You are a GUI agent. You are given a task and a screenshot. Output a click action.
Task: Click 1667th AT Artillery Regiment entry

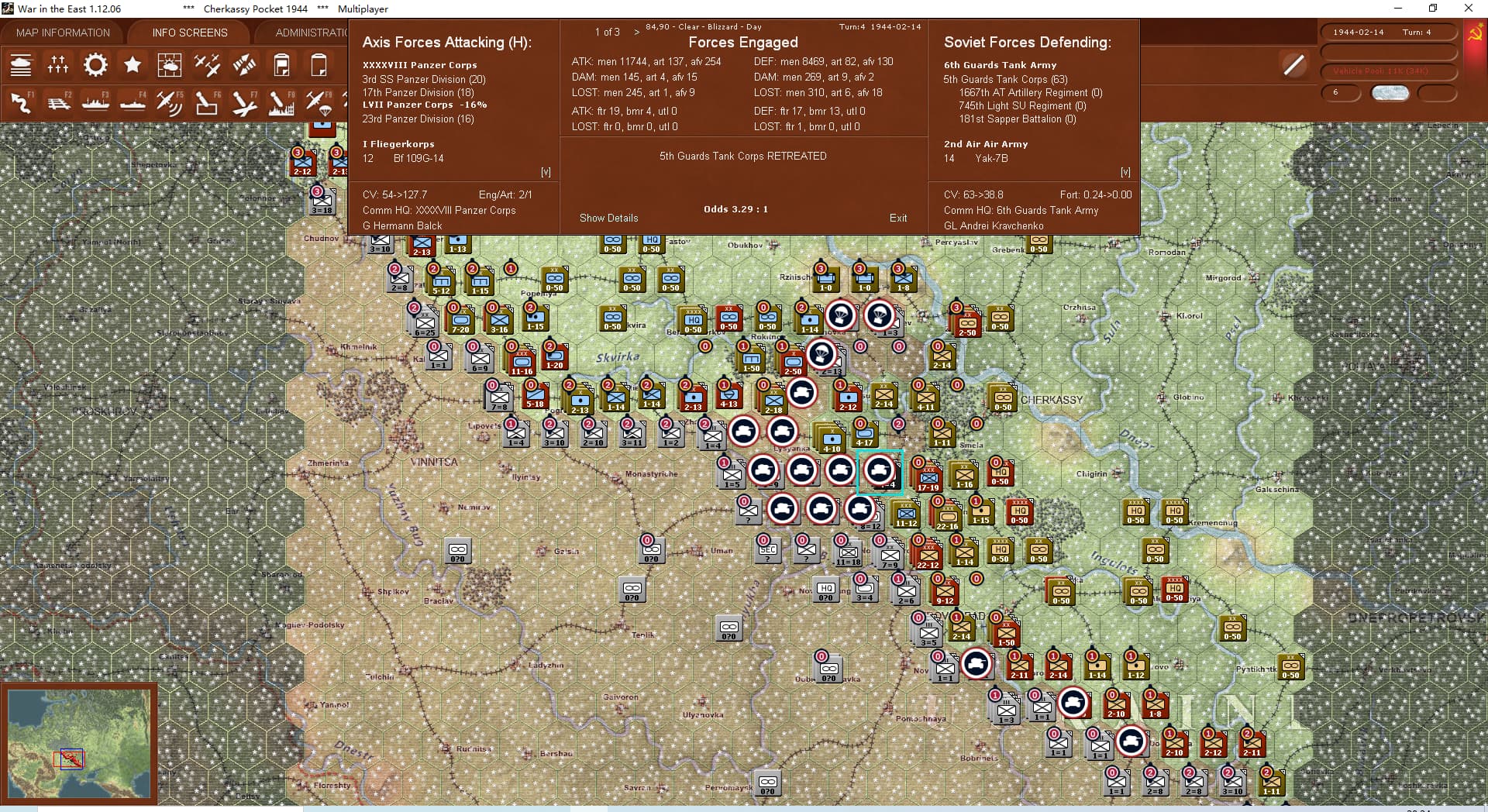pyautogui.click(x=1030, y=92)
